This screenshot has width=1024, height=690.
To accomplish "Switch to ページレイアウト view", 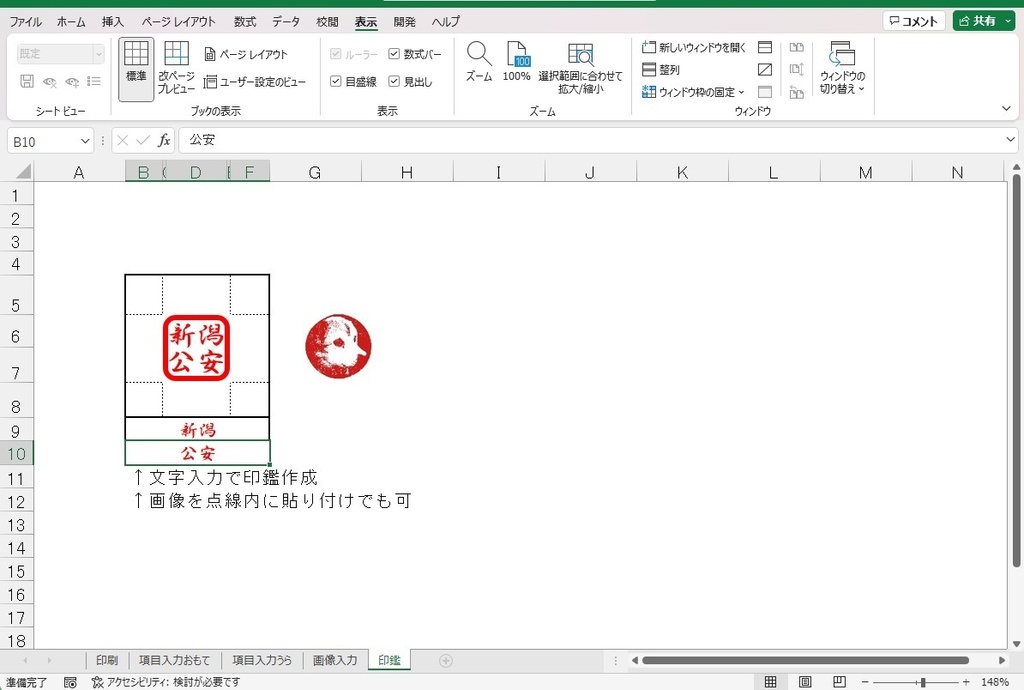I will point(246,54).
